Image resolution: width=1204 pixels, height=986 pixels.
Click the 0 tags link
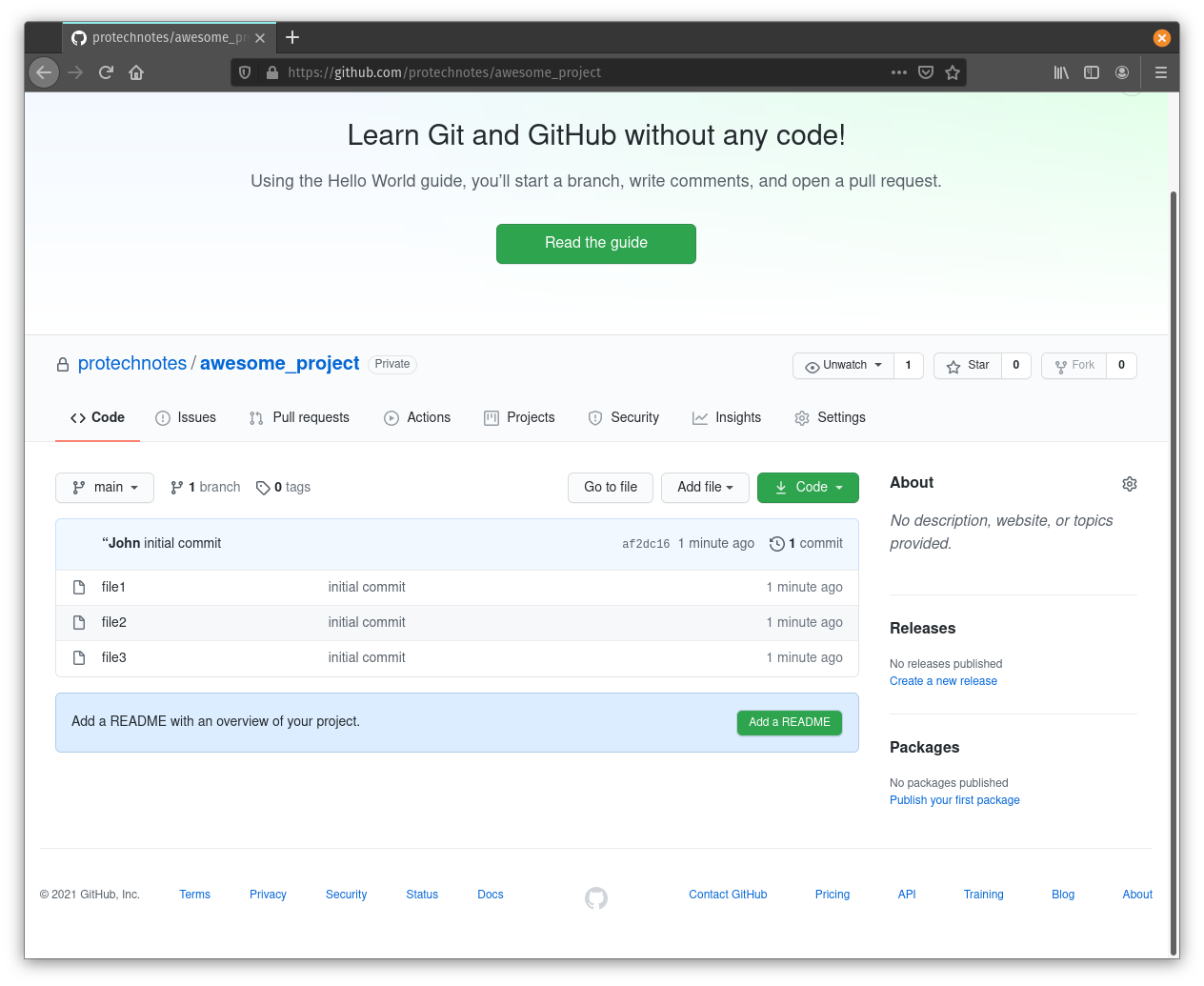point(284,488)
